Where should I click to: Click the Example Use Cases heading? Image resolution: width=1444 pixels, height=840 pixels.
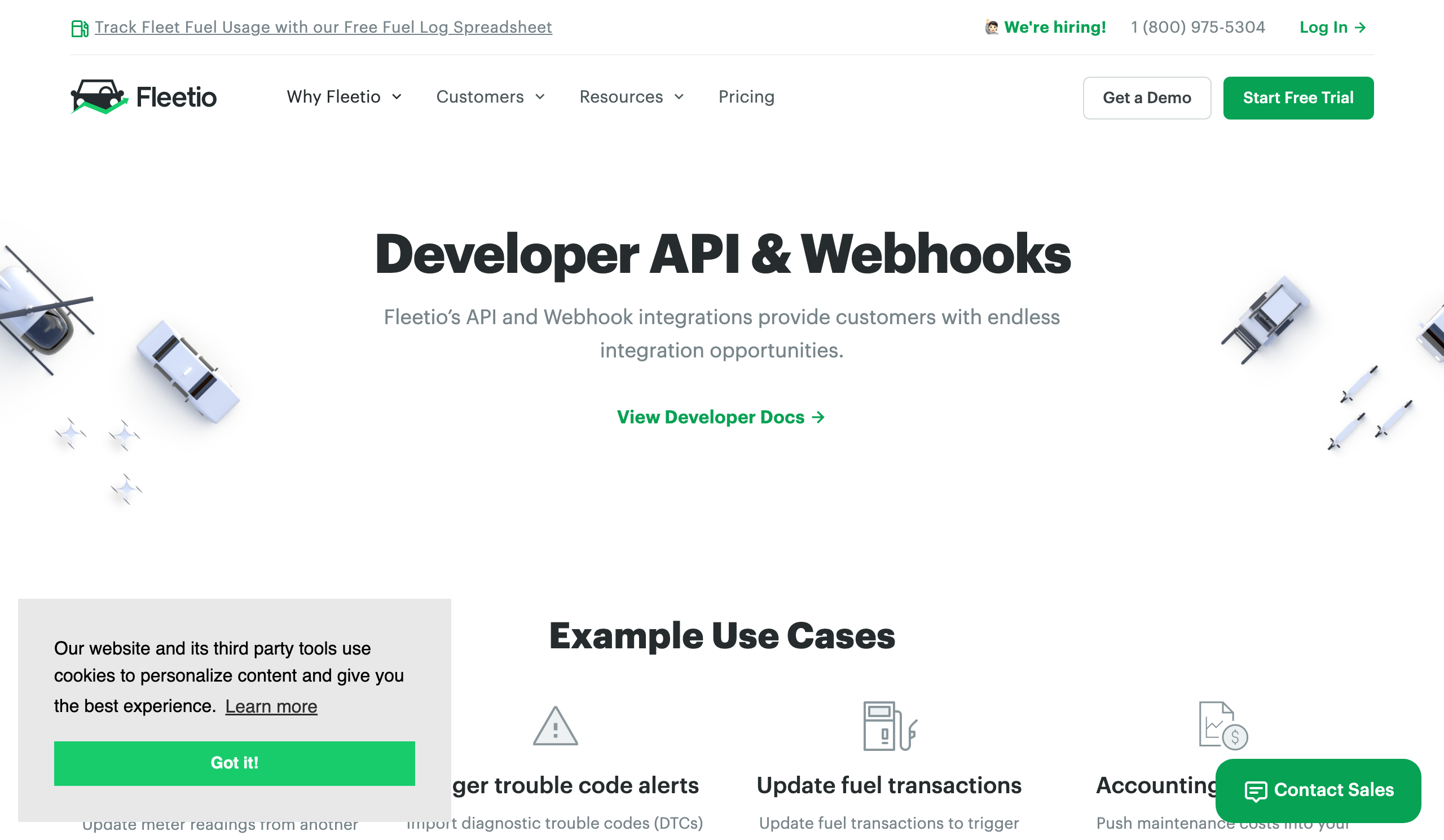[722, 635]
